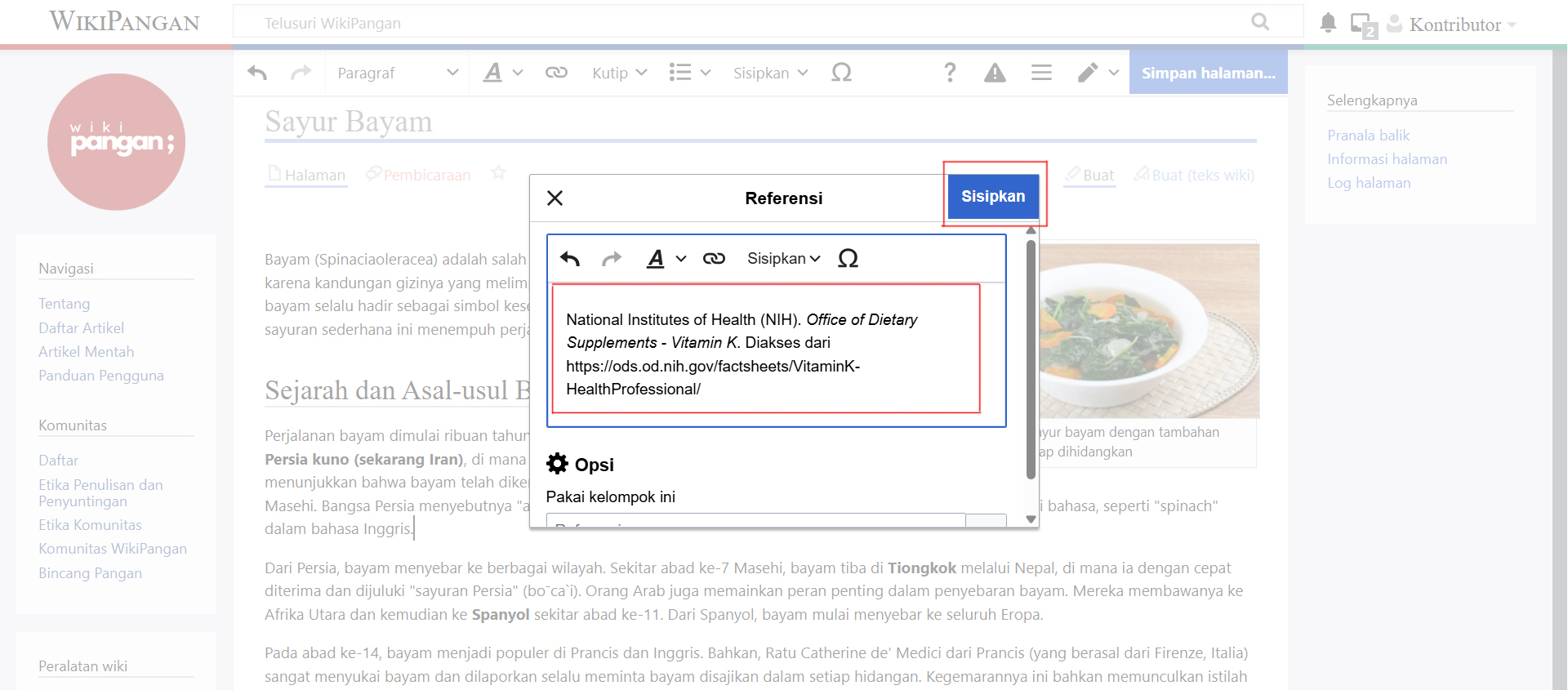Viewport: 1568px width, 690px height.
Task: Open the page options hamburger menu
Action: [x=1041, y=73]
